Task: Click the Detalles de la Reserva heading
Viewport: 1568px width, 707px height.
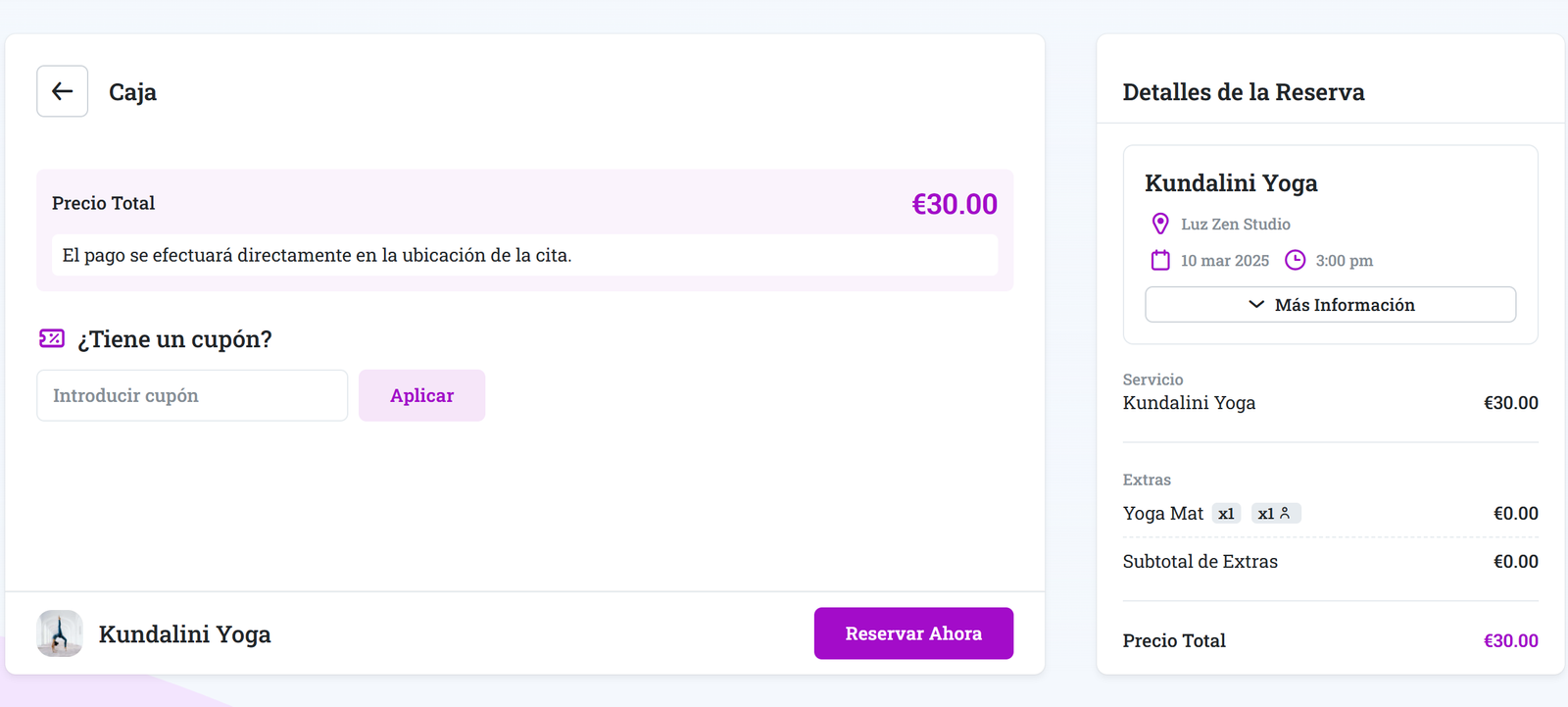Action: point(1243,92)
